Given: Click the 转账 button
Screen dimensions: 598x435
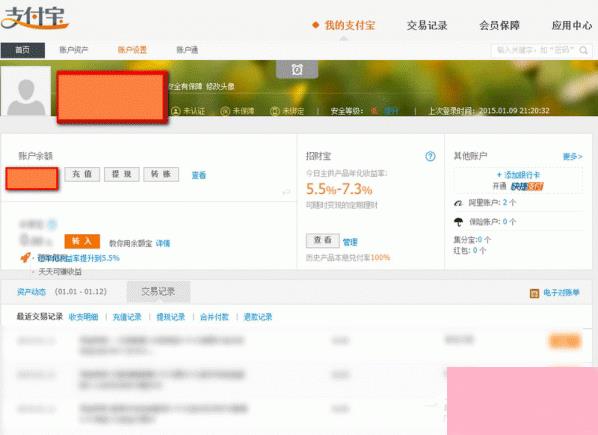Looking at the screenshot, I should [x=161, y=174].
